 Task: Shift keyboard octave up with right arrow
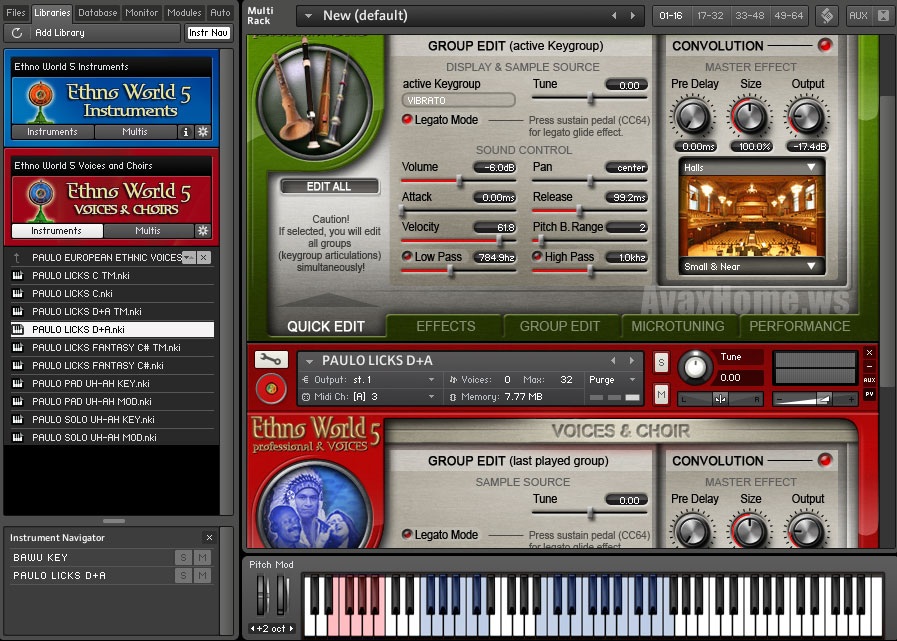pos(292,628)
